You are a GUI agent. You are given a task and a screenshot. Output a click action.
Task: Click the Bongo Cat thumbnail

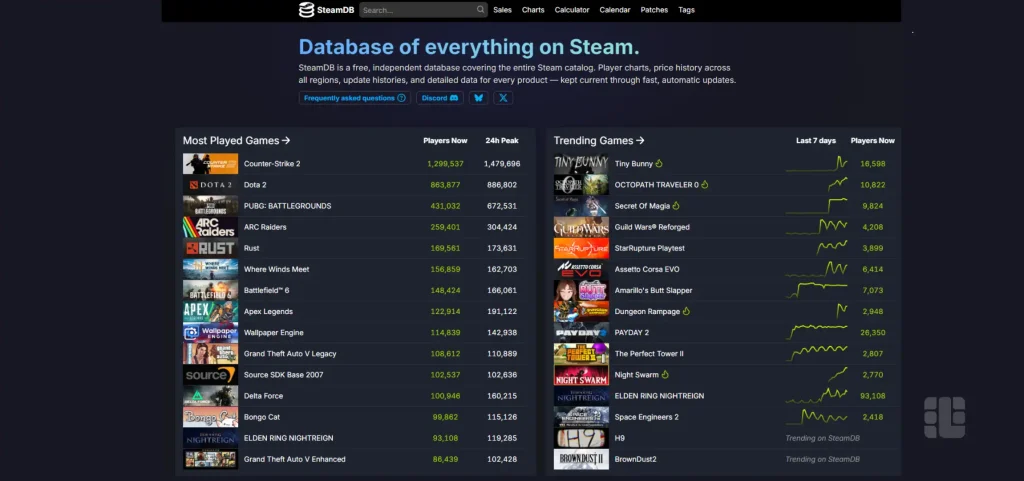click(x=210, y=417)
